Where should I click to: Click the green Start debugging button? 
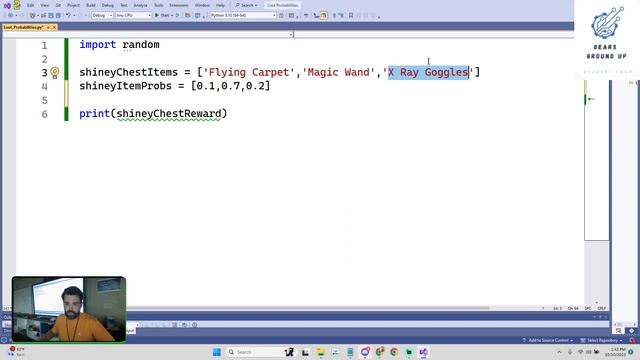pyautogui.click(x=162, y=15)
